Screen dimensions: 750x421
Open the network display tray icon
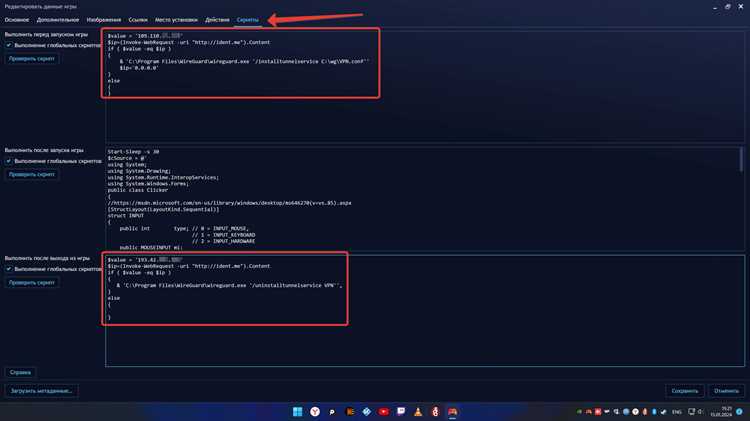click(692, 411)
